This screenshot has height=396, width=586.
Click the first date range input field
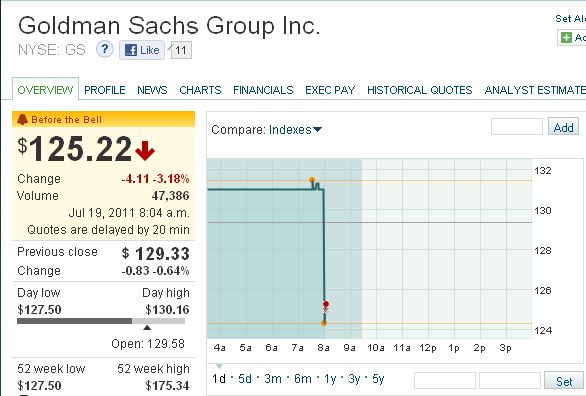click(x=445, y=381)
